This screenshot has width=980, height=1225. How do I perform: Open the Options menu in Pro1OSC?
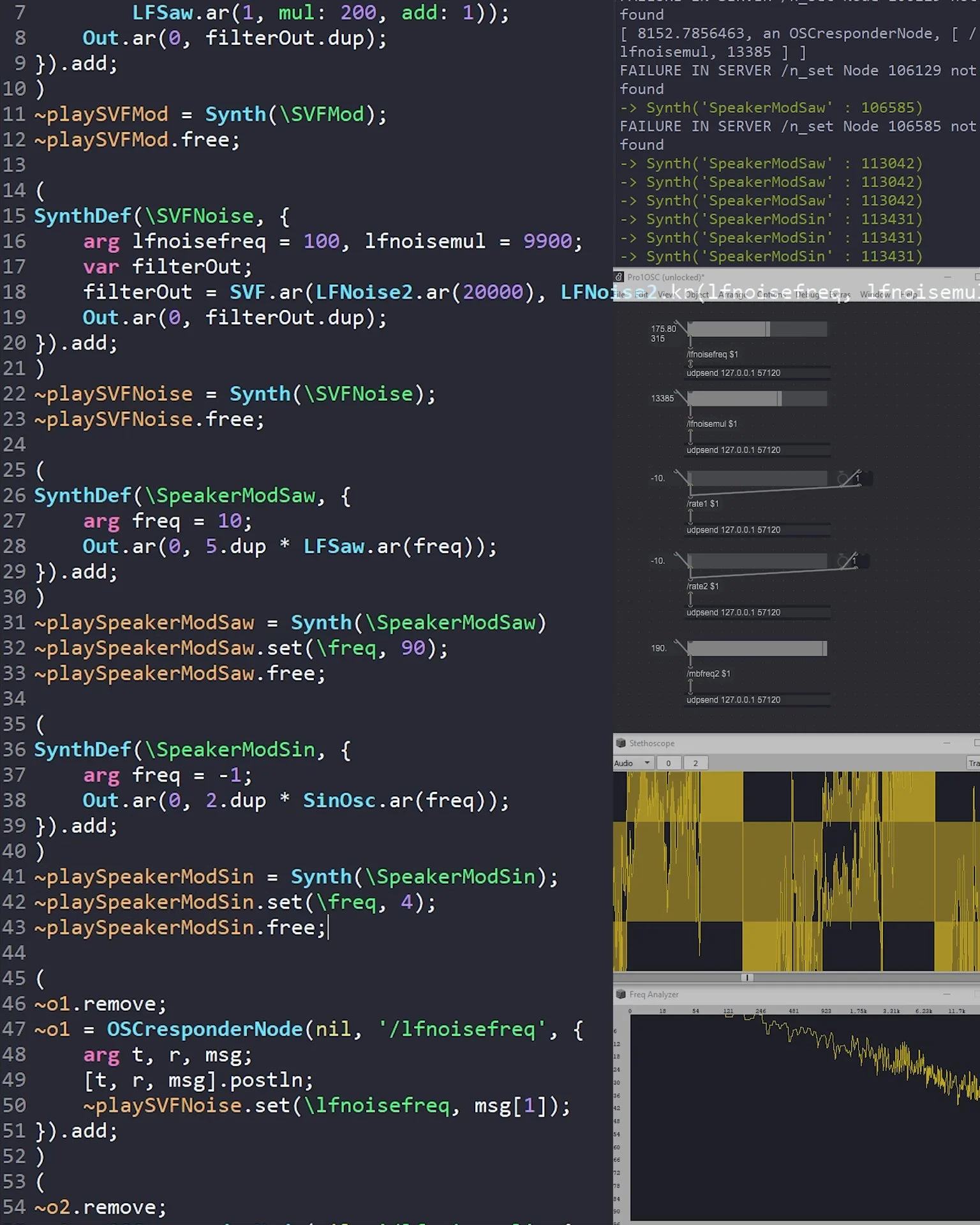(771, 295)
